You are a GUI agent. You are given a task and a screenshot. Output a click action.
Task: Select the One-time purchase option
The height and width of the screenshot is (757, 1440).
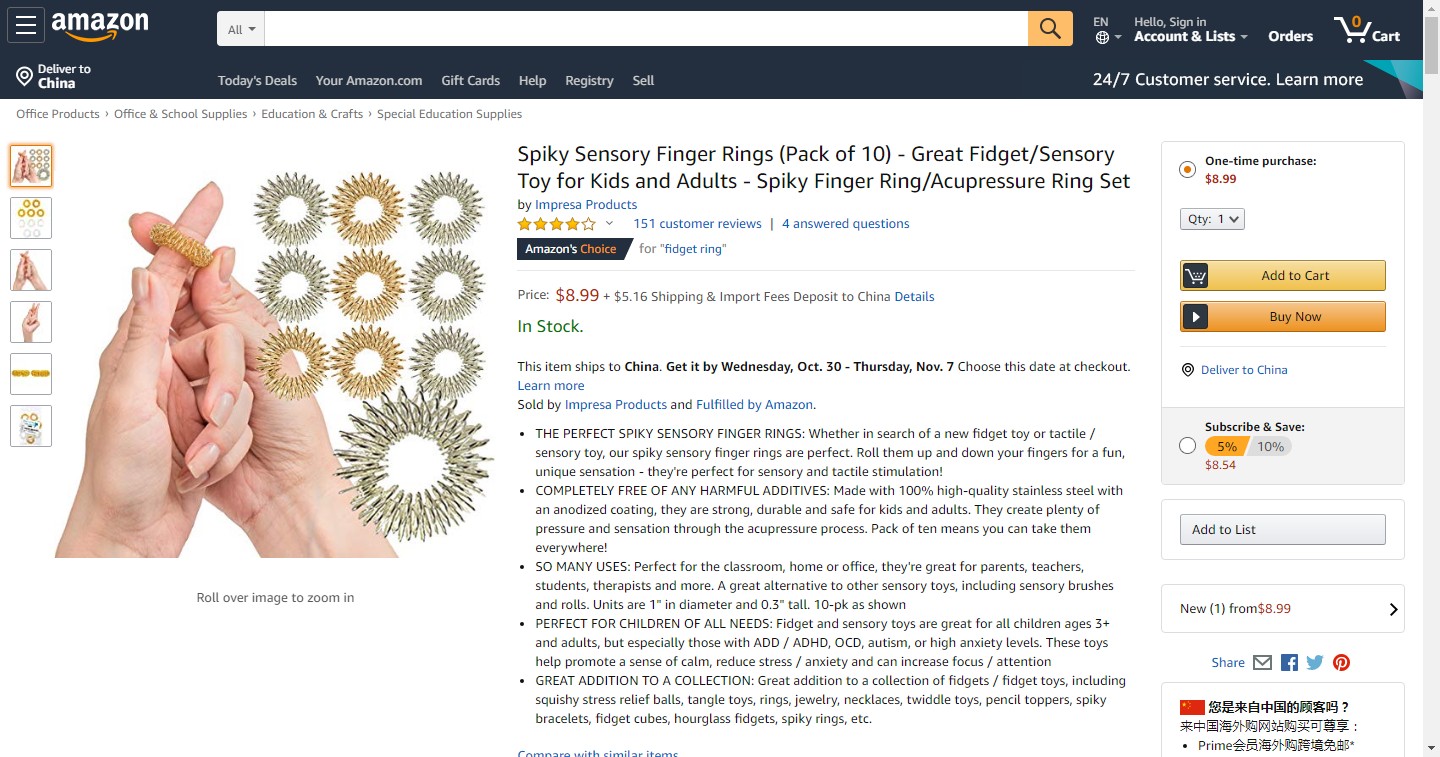click(1187, 169)
